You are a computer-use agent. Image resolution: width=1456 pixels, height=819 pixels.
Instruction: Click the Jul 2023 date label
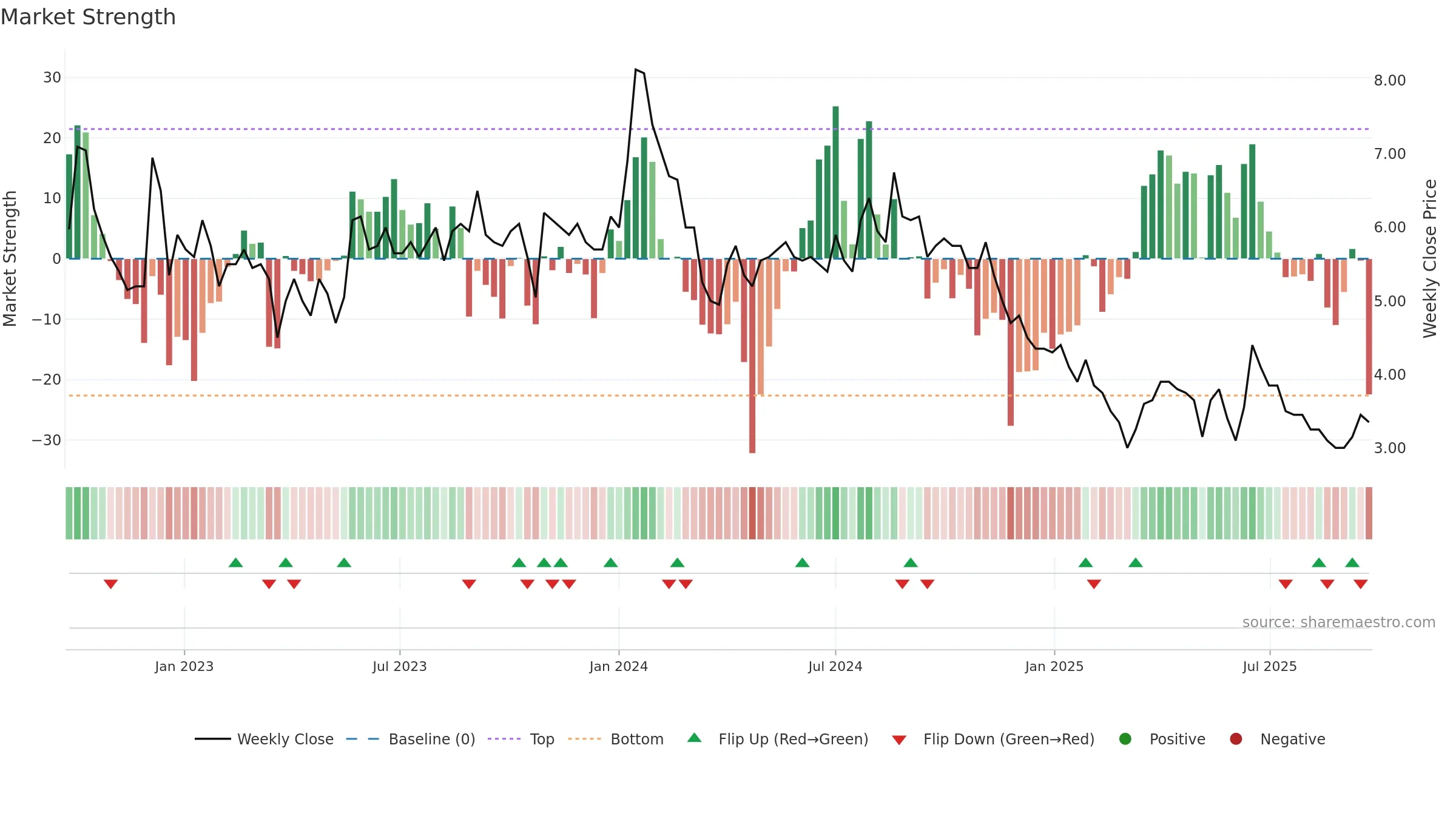pyautogui.click(x=400, y=666)
